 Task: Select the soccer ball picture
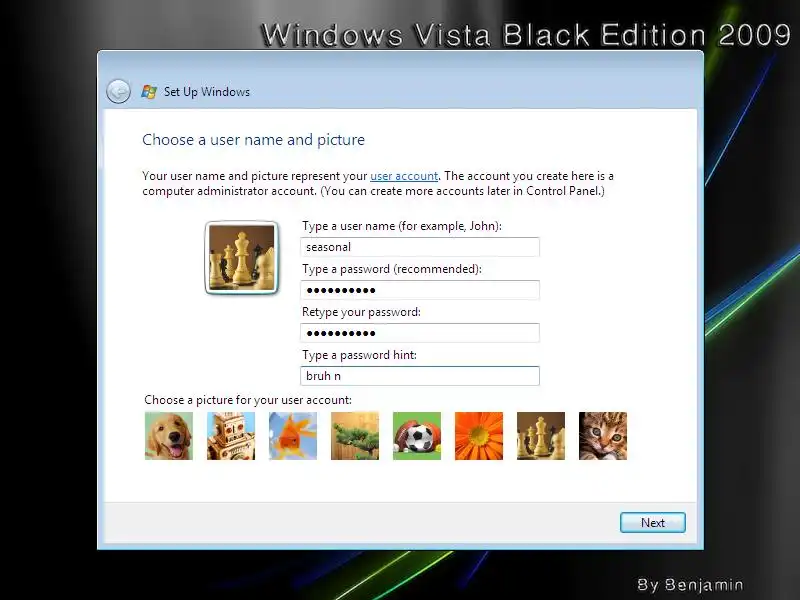click(x=417, y=436)
